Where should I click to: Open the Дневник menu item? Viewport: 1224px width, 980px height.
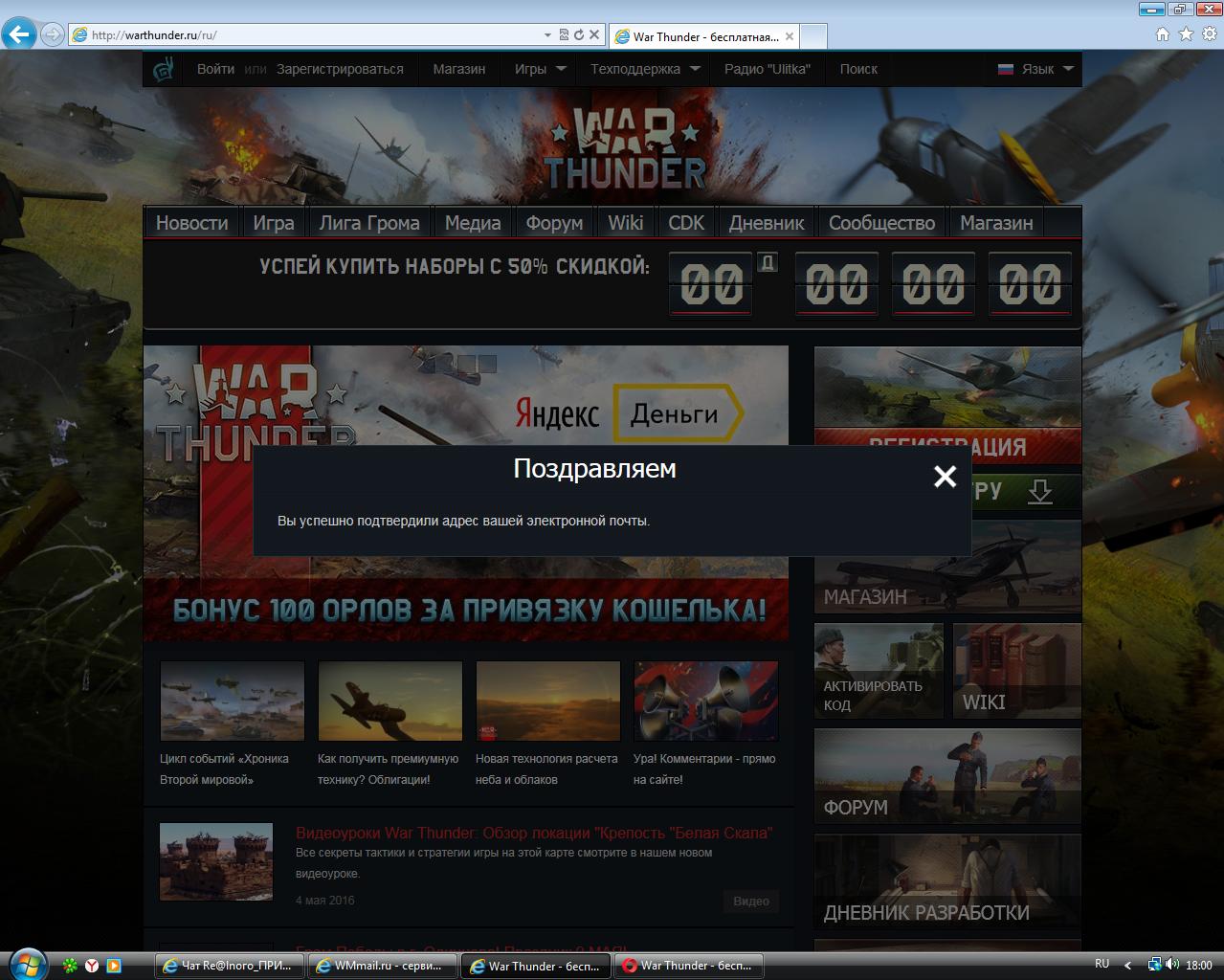click(x=767, y=223)
